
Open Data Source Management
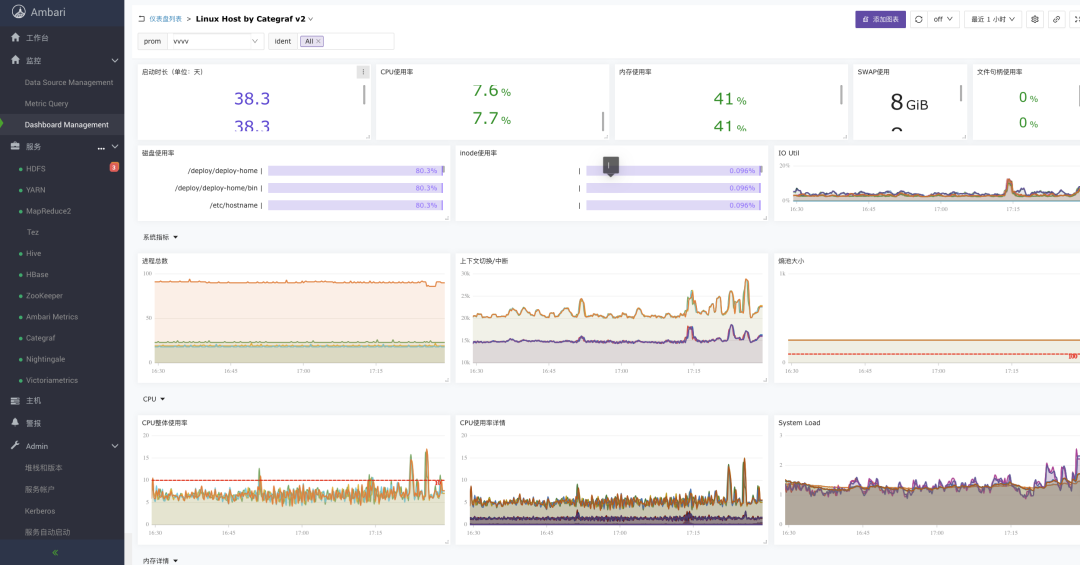pos(69,82)
